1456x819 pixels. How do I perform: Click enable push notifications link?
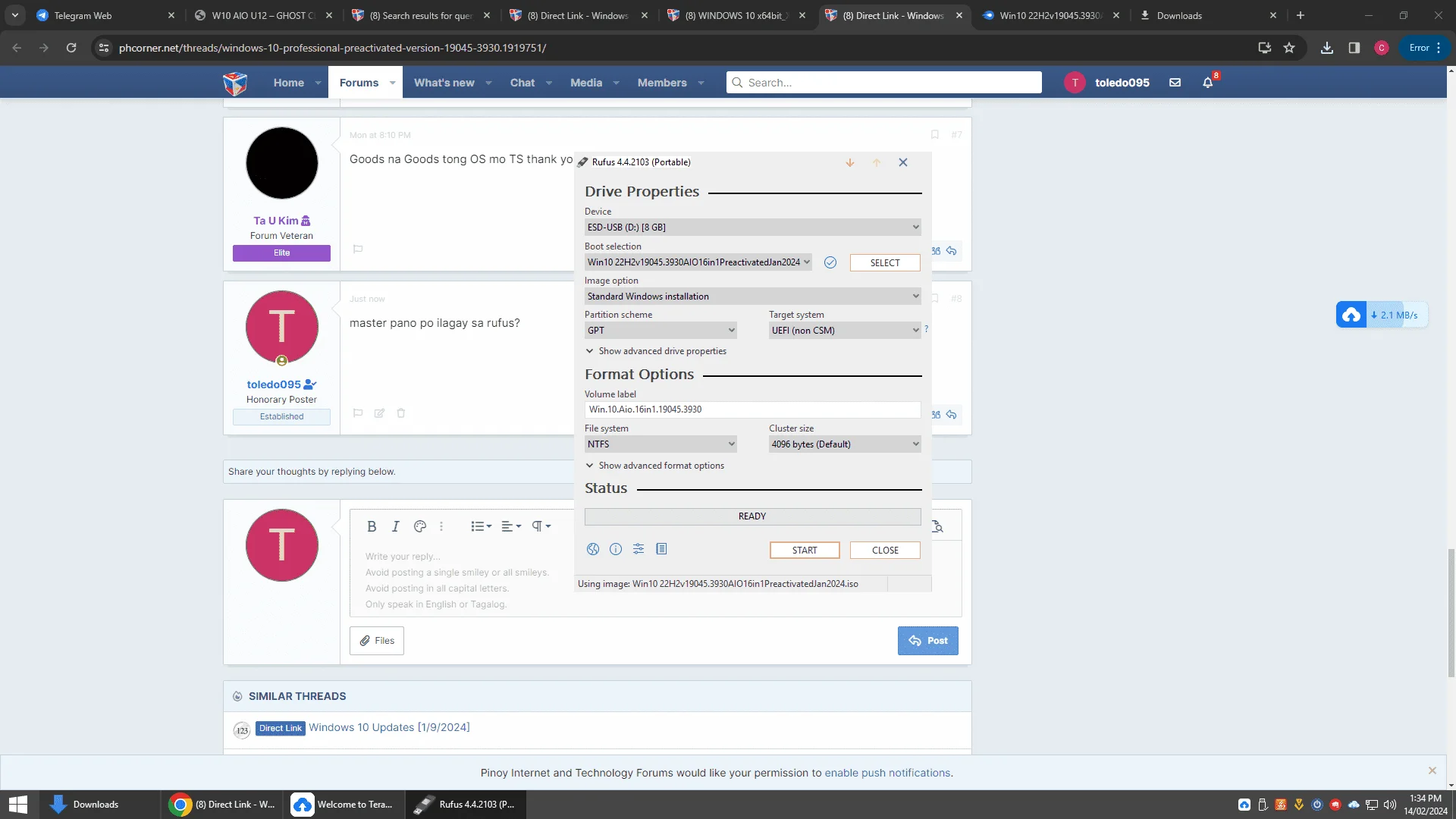[x=887, y=773]
